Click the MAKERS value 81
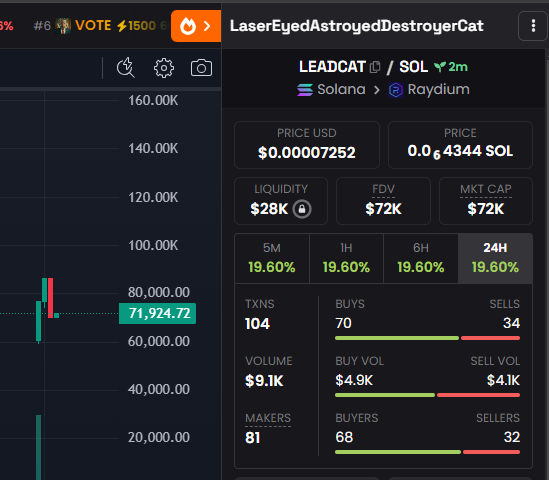Screen dimensions: 549x480 (253, 438)
